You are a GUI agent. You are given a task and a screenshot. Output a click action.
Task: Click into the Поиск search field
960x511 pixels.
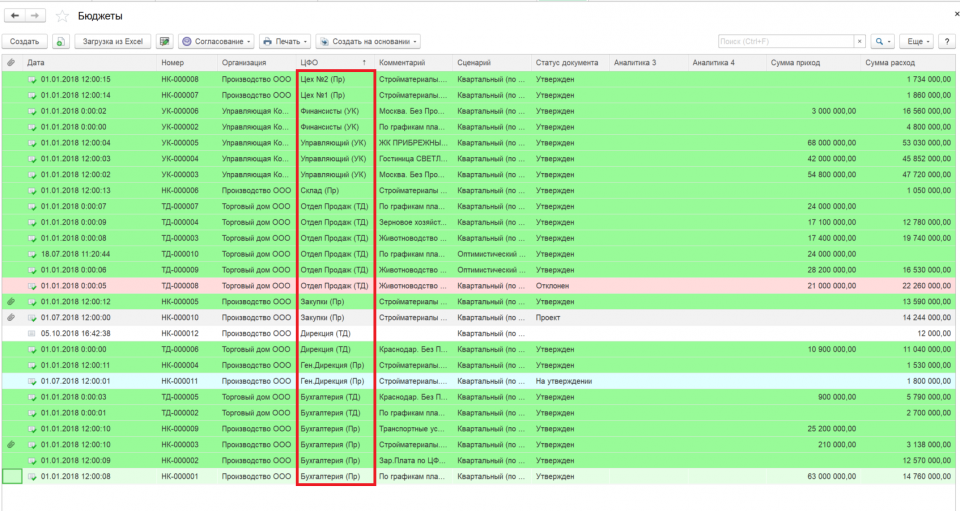[785, 41]
